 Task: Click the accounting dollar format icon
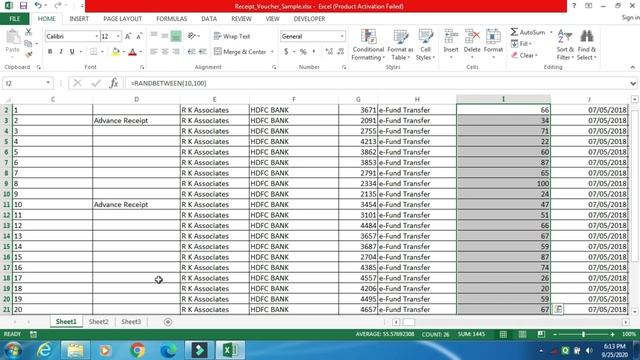coord(286,52)
